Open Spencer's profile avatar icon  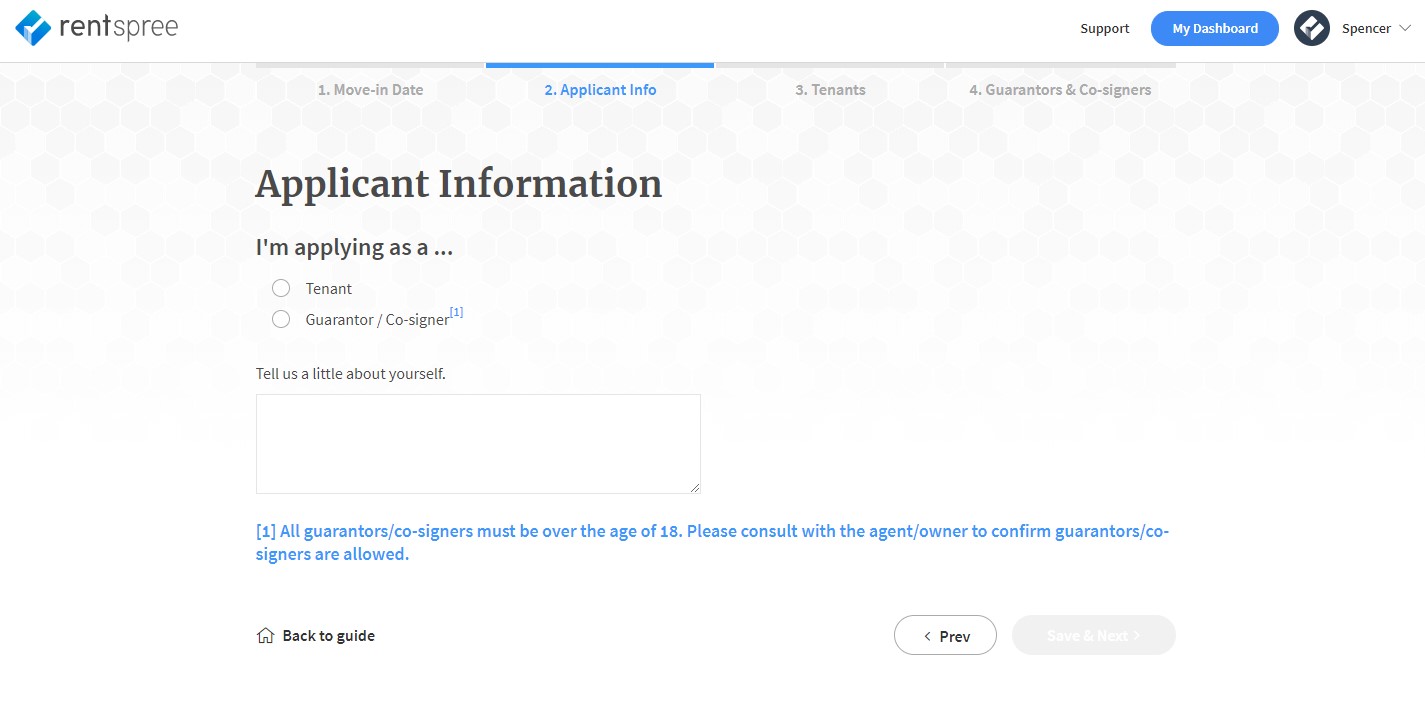(1311, 28)
